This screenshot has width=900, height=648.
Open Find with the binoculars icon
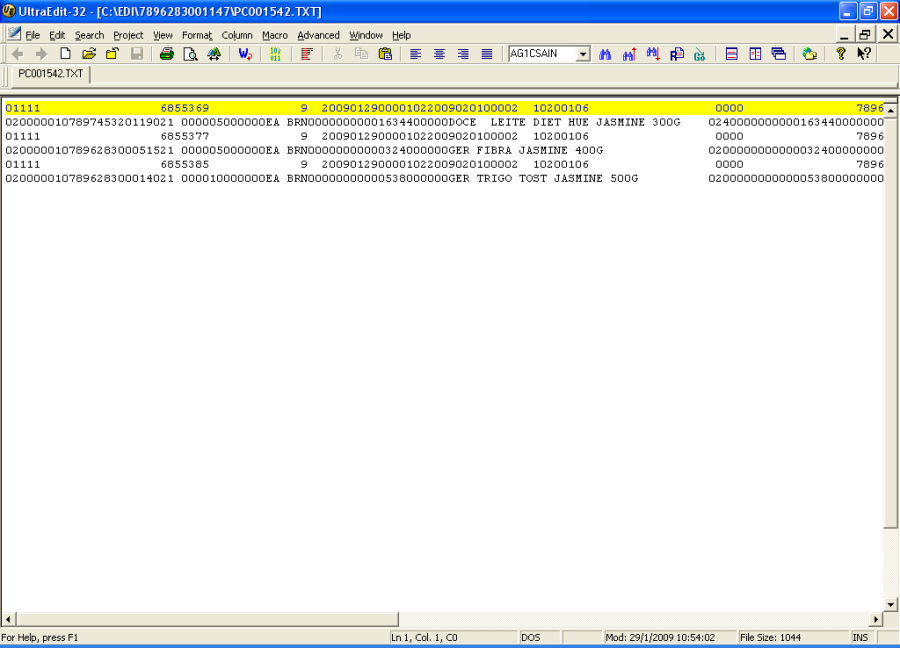(605, 54)
